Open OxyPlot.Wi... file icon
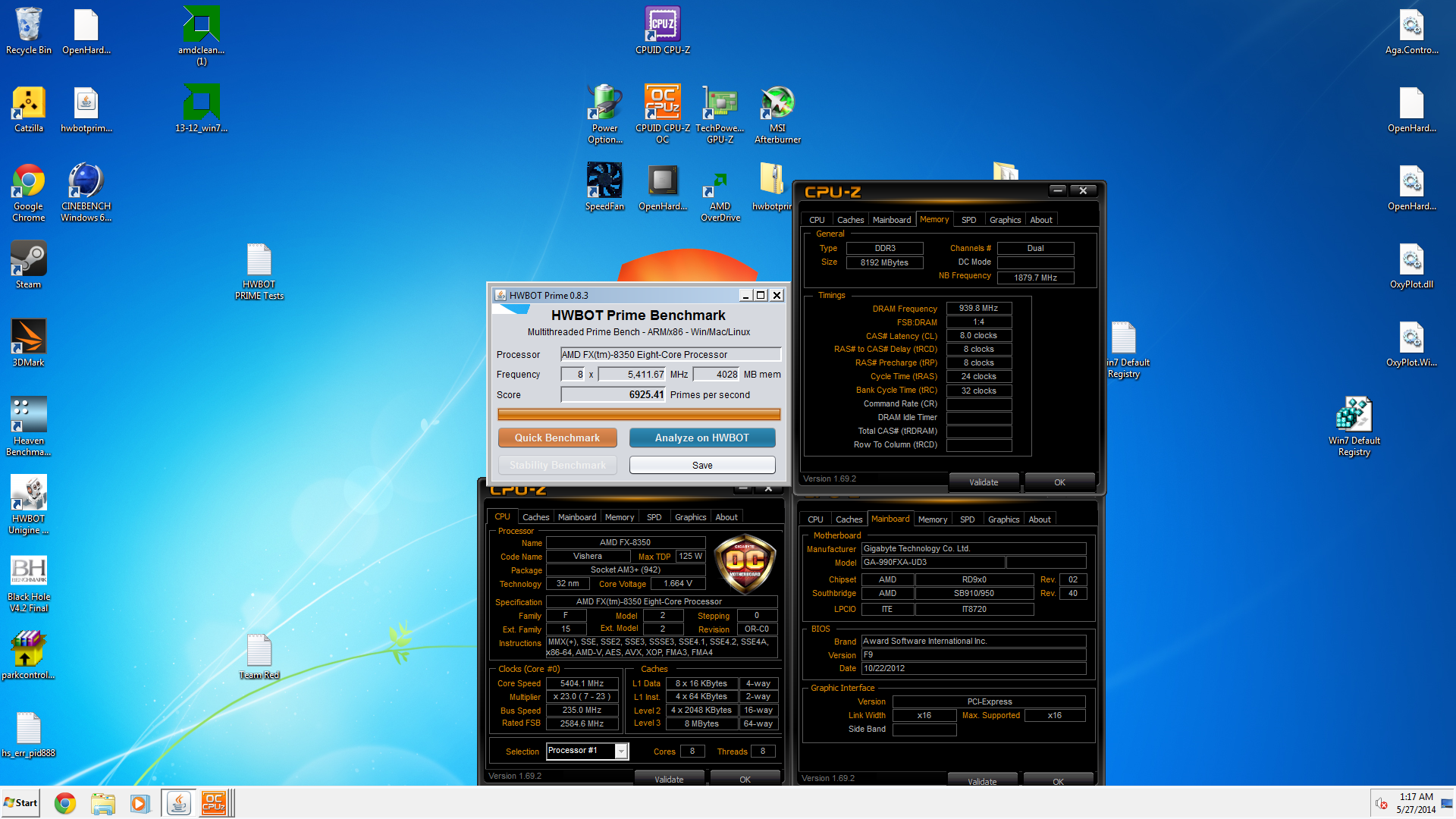This screenshot has height=819, width=1456. tap(1411, 344)
